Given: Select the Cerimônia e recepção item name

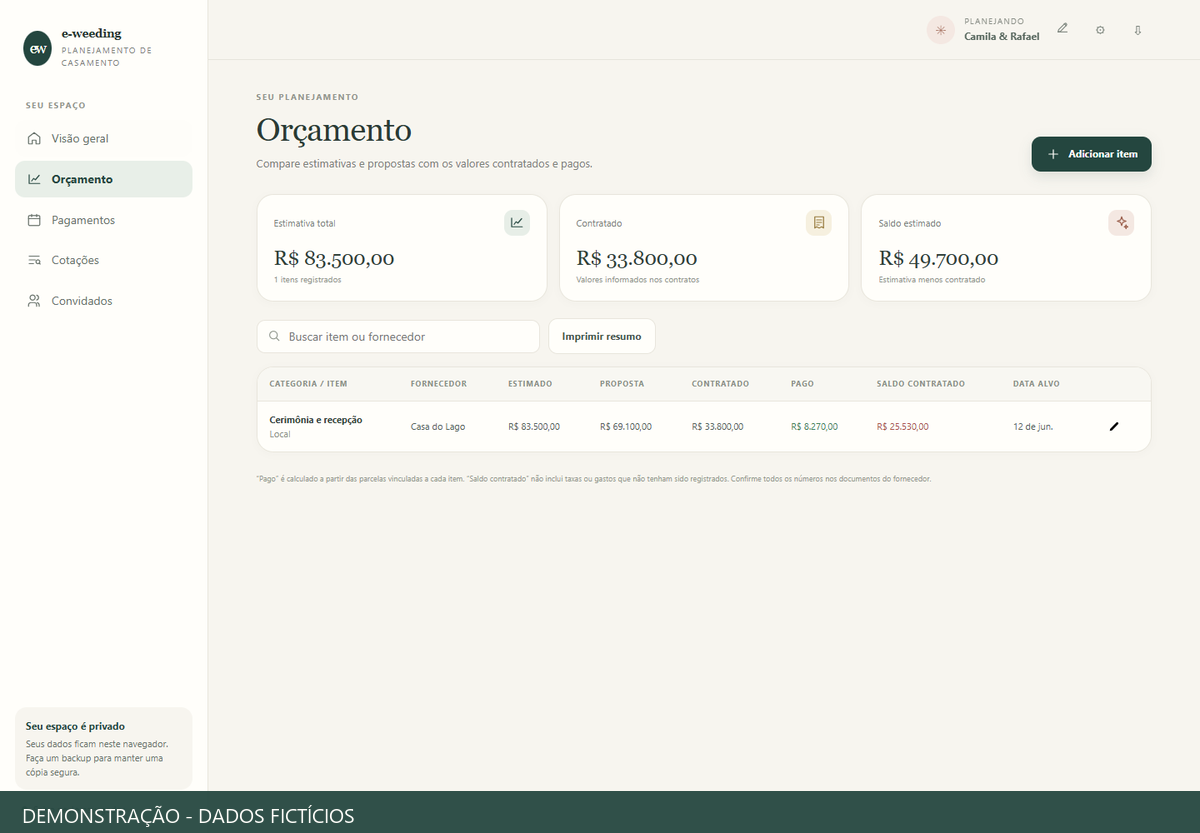Looking at the screenshot, I should 316,420.
